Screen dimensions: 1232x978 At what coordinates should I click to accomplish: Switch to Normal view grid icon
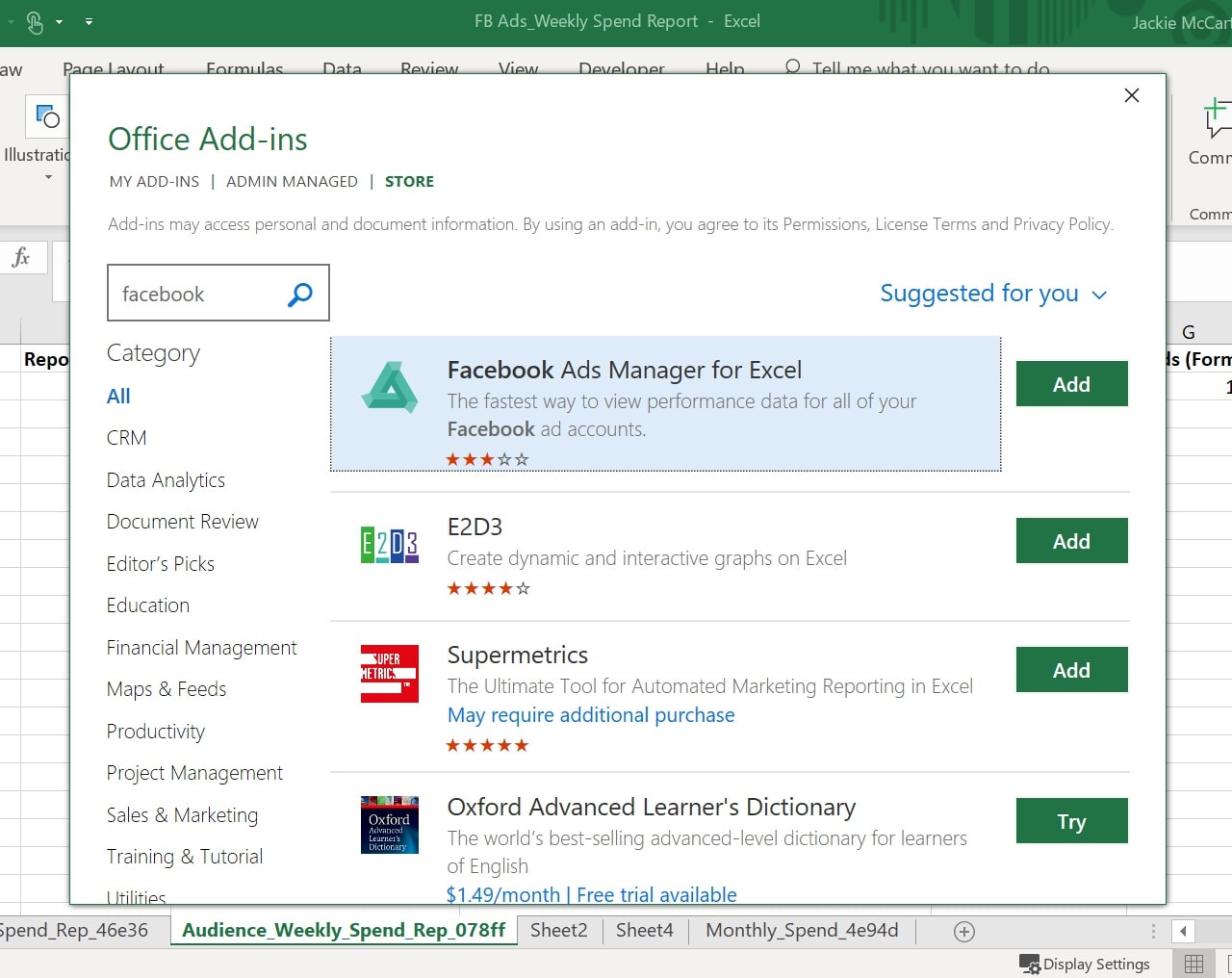click(1193, 964)
